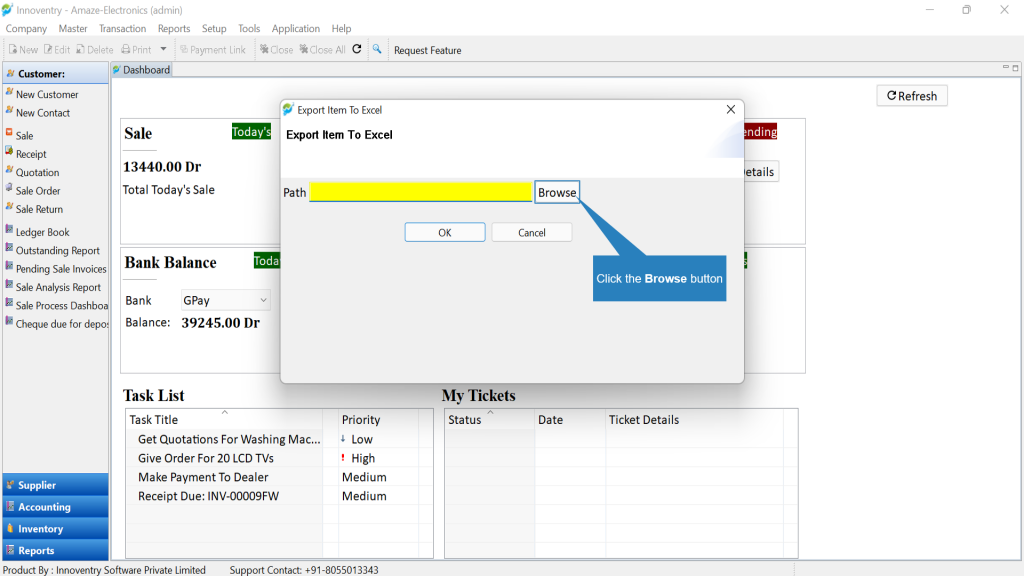Open the Bank GPay dropdown
Viewport: 1024px width, 576px height.
point(225,300)
